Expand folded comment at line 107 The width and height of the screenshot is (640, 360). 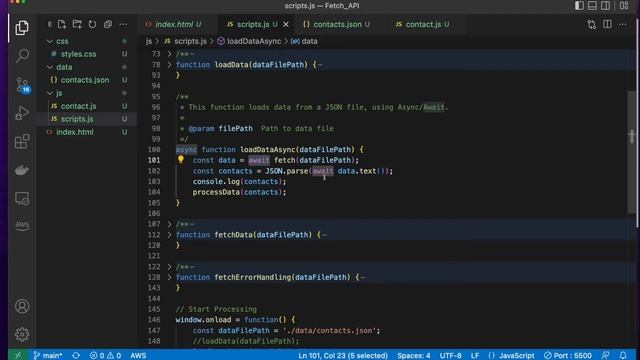pos(169,224)
